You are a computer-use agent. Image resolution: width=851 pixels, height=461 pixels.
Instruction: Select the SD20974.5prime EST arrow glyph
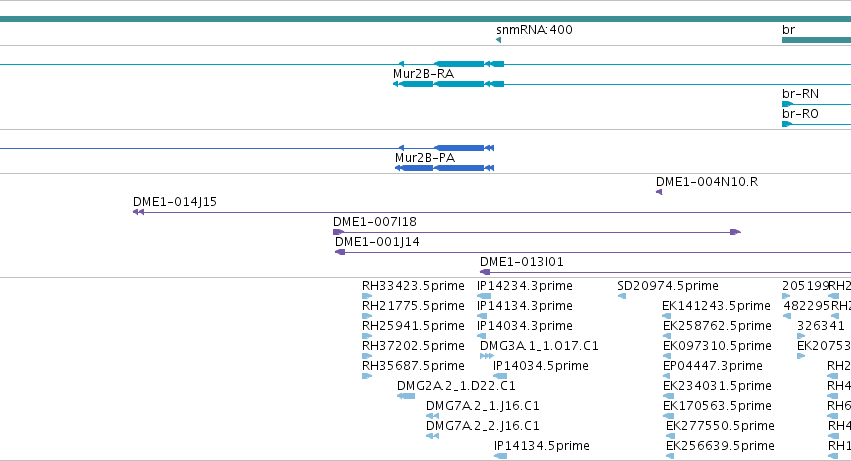point(621,296)
